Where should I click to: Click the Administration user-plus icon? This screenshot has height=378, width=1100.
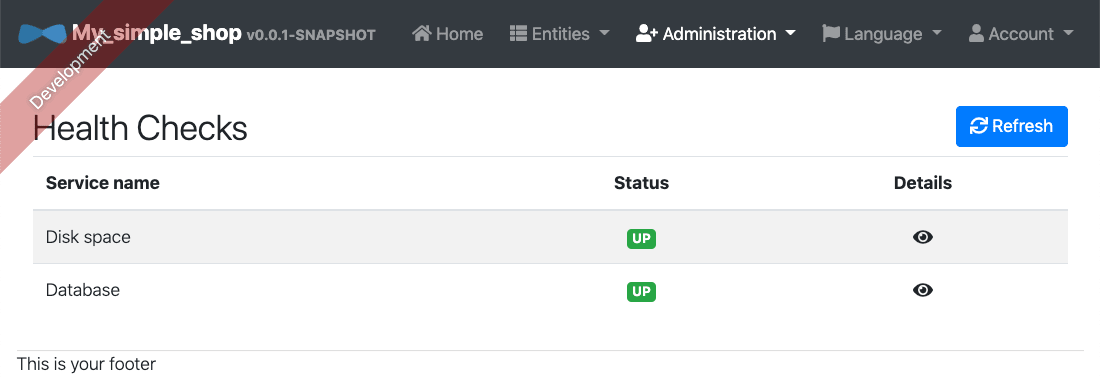[646, 33]
